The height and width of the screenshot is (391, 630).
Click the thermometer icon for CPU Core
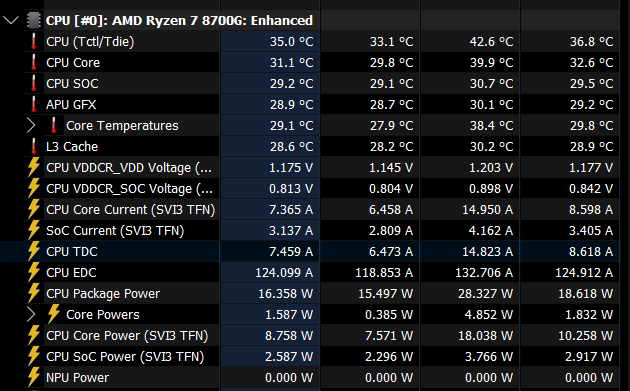click(x=34, y=62)
